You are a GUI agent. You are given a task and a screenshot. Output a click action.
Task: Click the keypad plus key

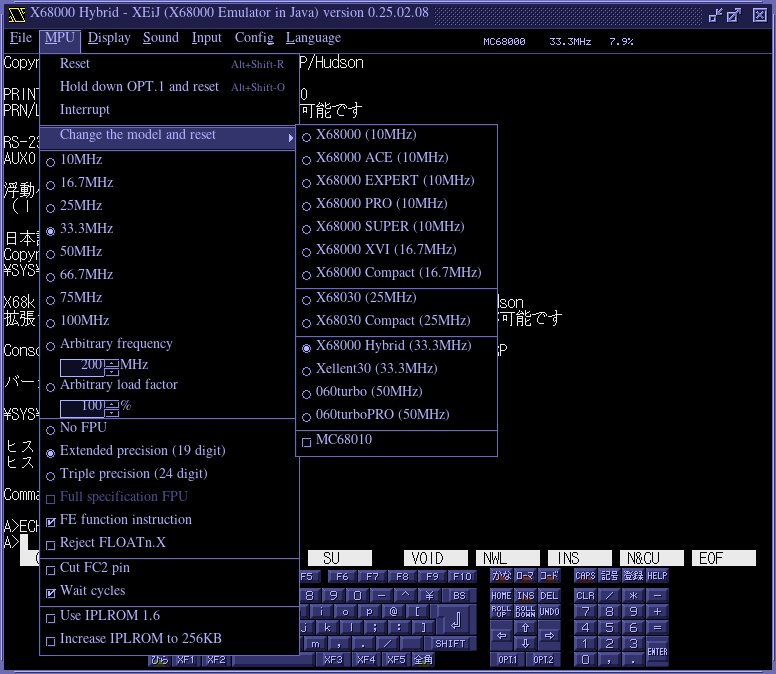tap(657, 612)
